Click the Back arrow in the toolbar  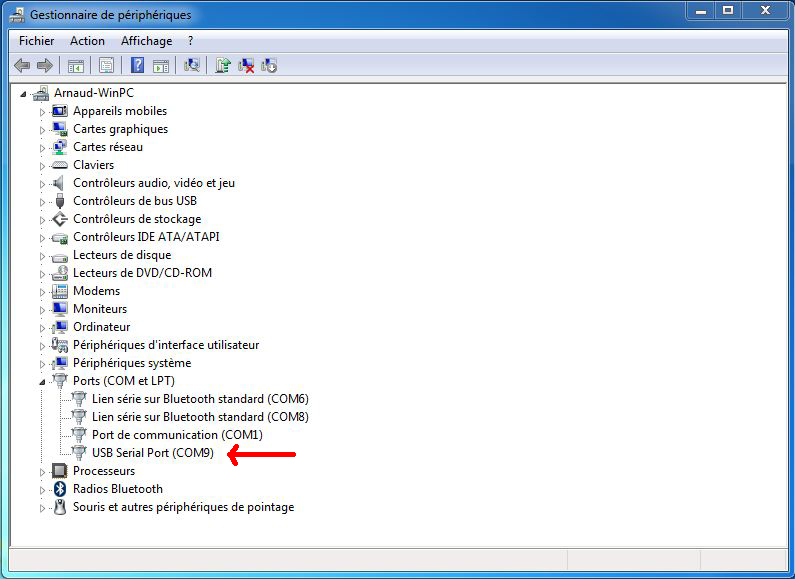21,66
